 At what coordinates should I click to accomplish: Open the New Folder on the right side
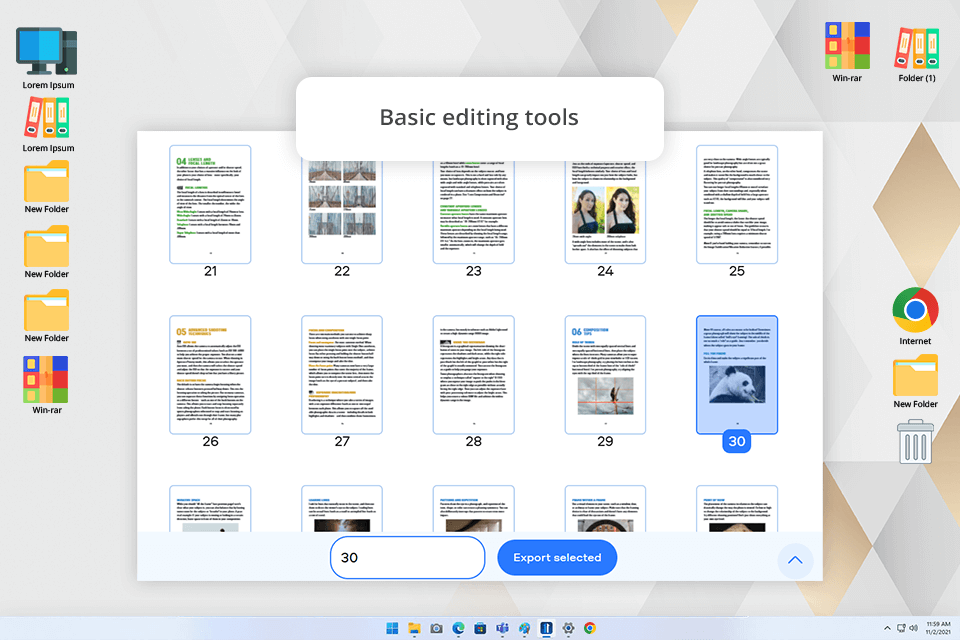click(x=915, y=382)
